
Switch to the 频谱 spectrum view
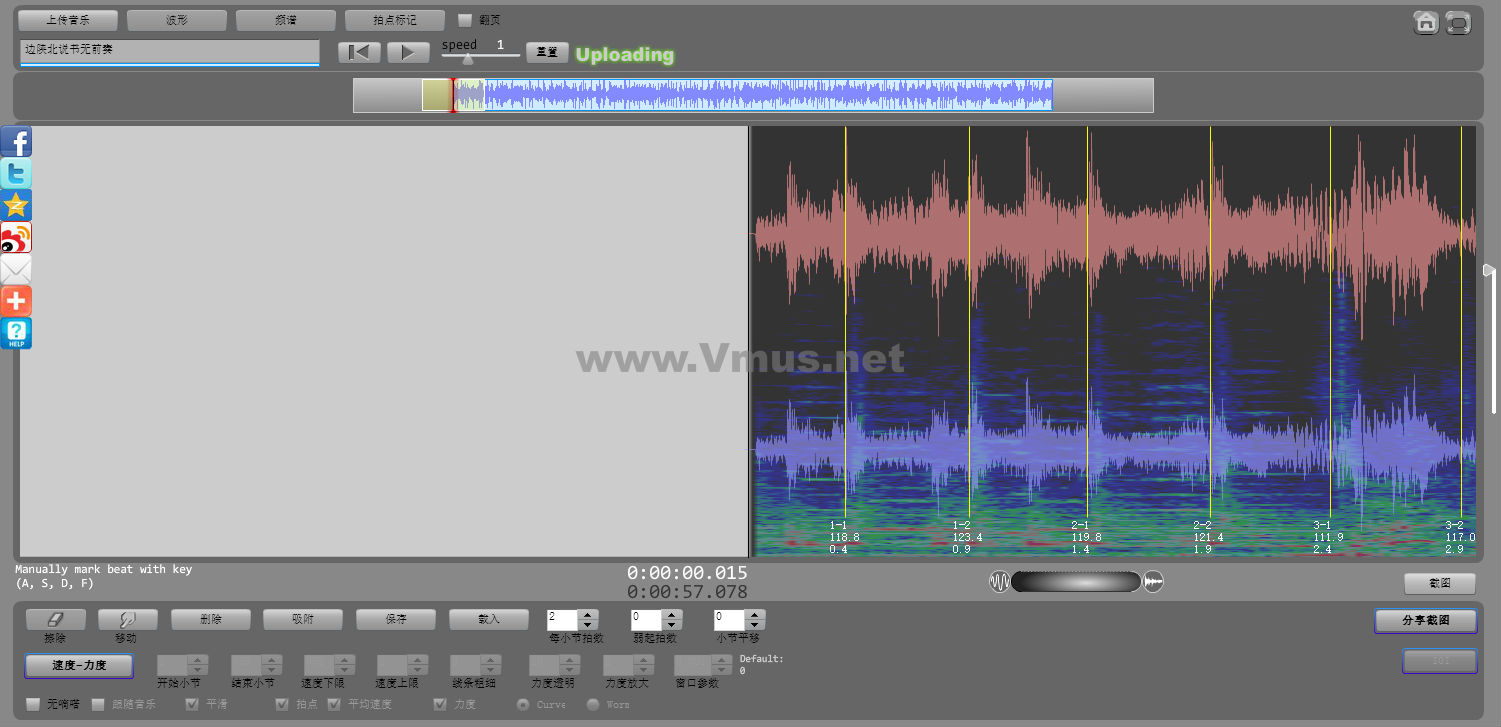tap(285, 20)
